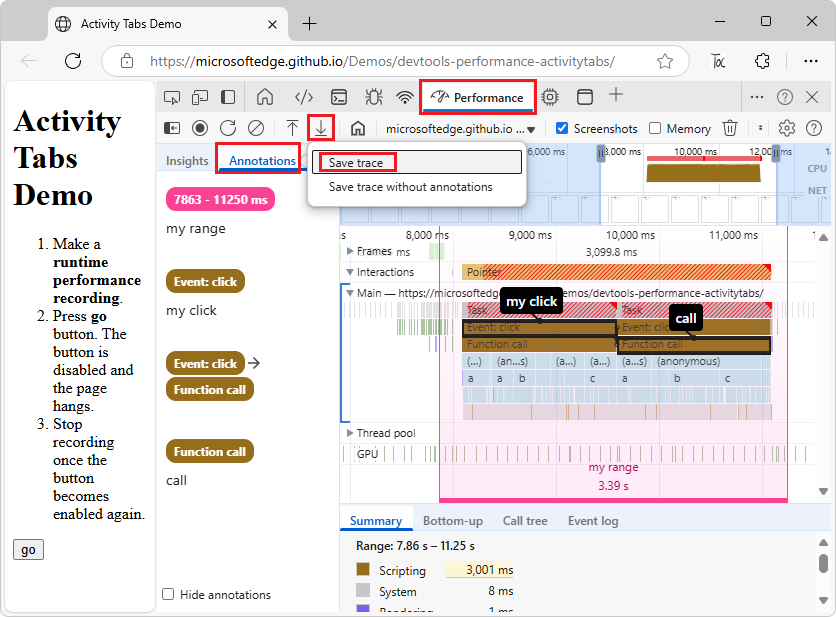Viewport: 836px width, 617px height.
Task: Clear the current performance recording
Action: (x=258, y=128)
